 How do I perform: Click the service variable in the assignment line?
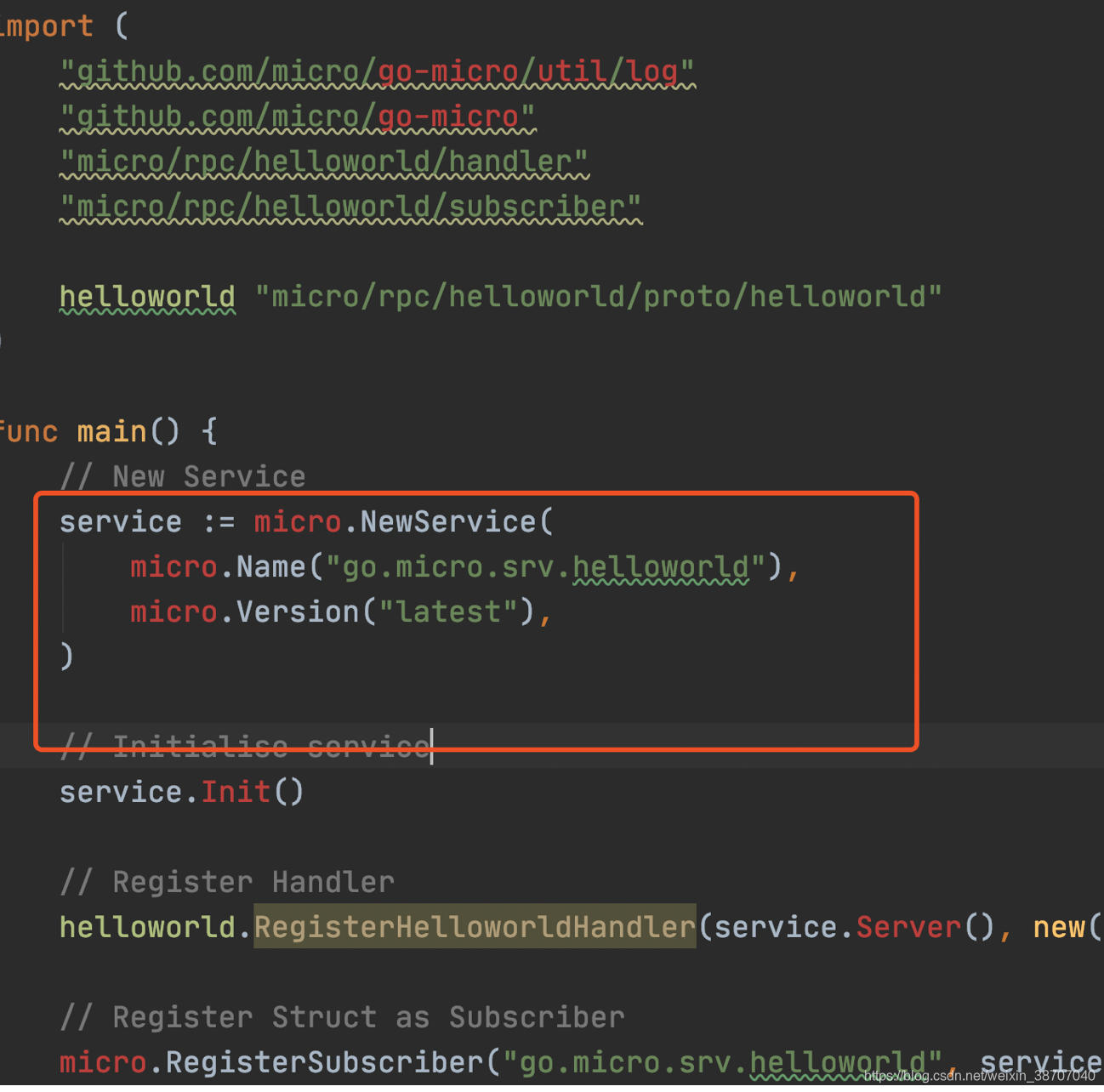click(x=121, y=522)
